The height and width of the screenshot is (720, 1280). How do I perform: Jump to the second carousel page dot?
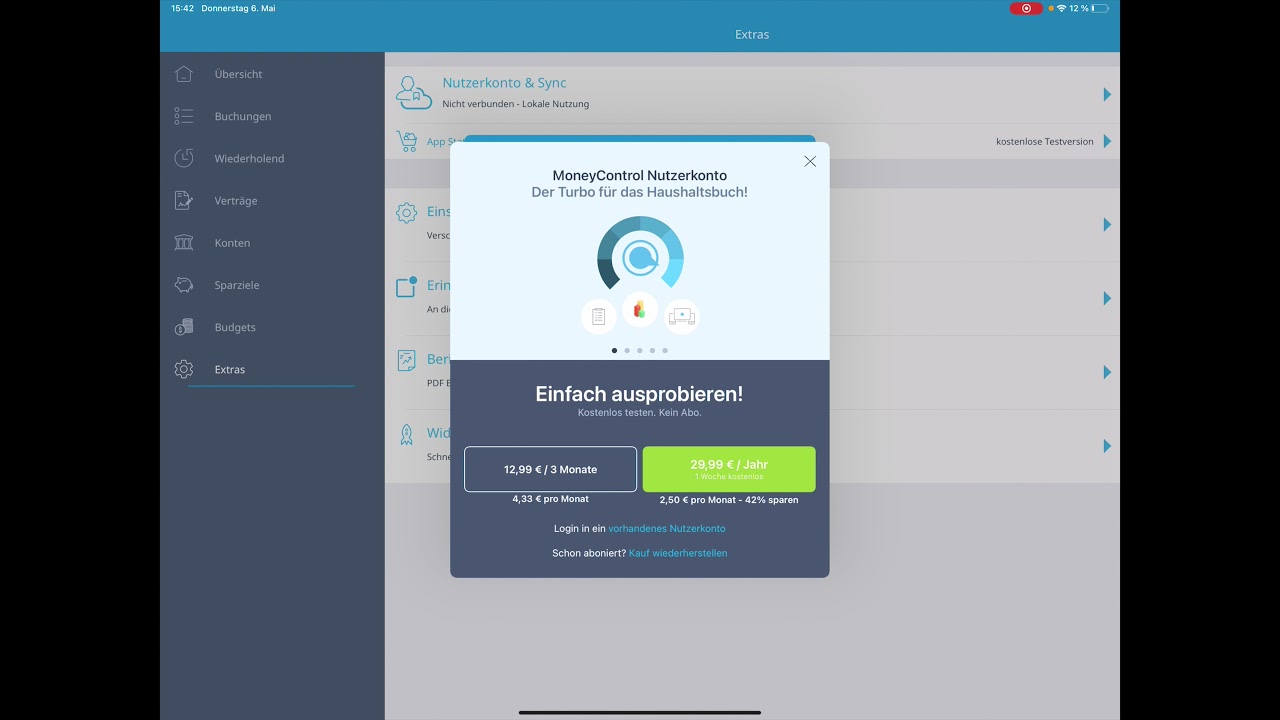pos(627,351)
